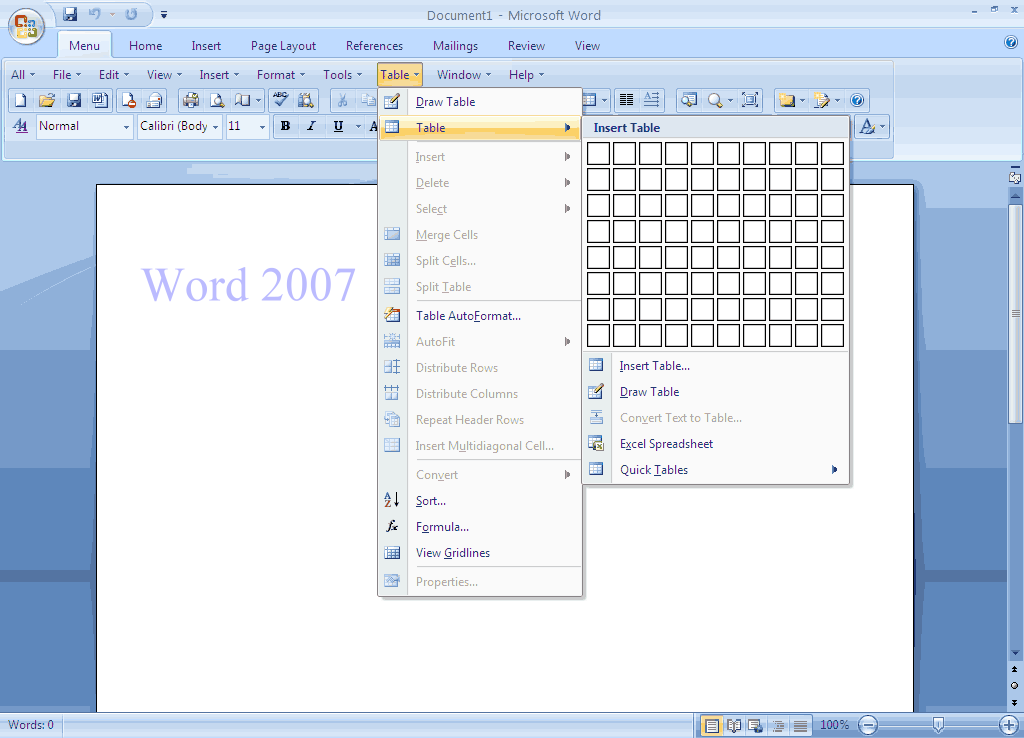Switch to Full Screen Reading view
Image resolution: width=1024 pixels, height=738 pixels.
click(734, 726)
